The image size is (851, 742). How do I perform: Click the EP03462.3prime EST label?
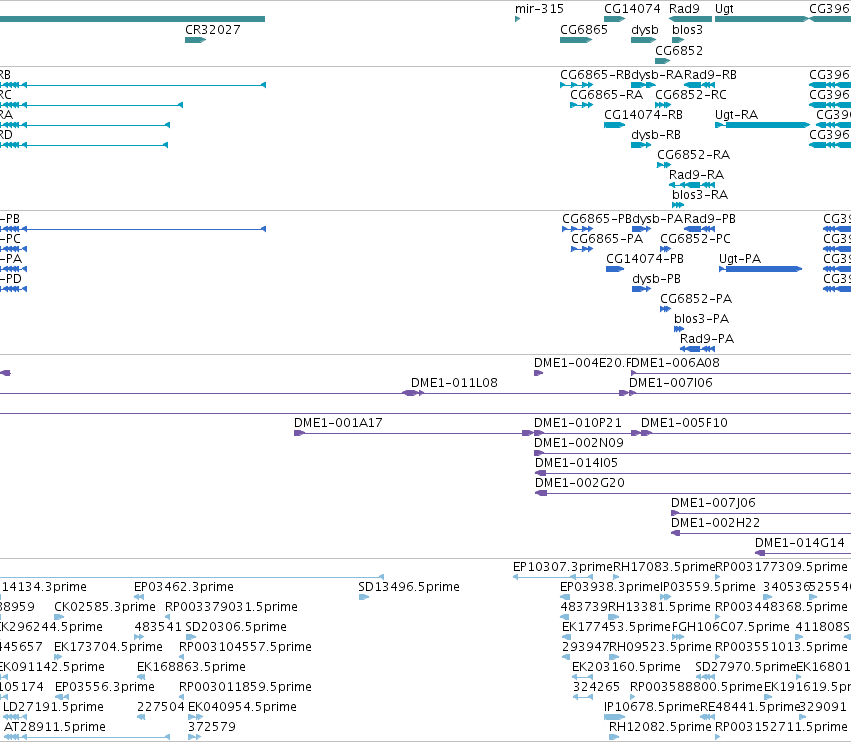(183, 587)
